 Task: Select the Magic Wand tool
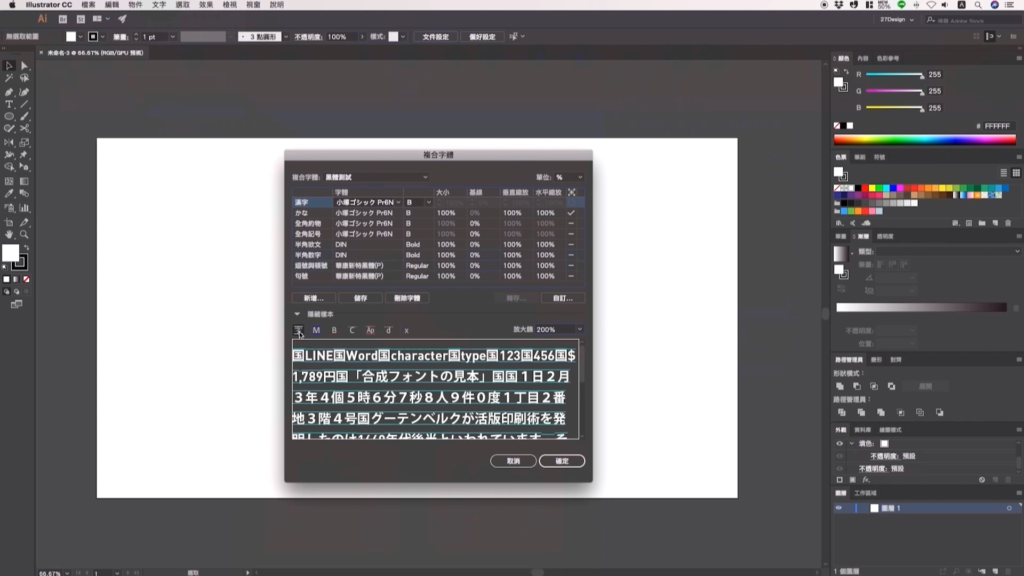pyautogui.click(x=9, y=78)
